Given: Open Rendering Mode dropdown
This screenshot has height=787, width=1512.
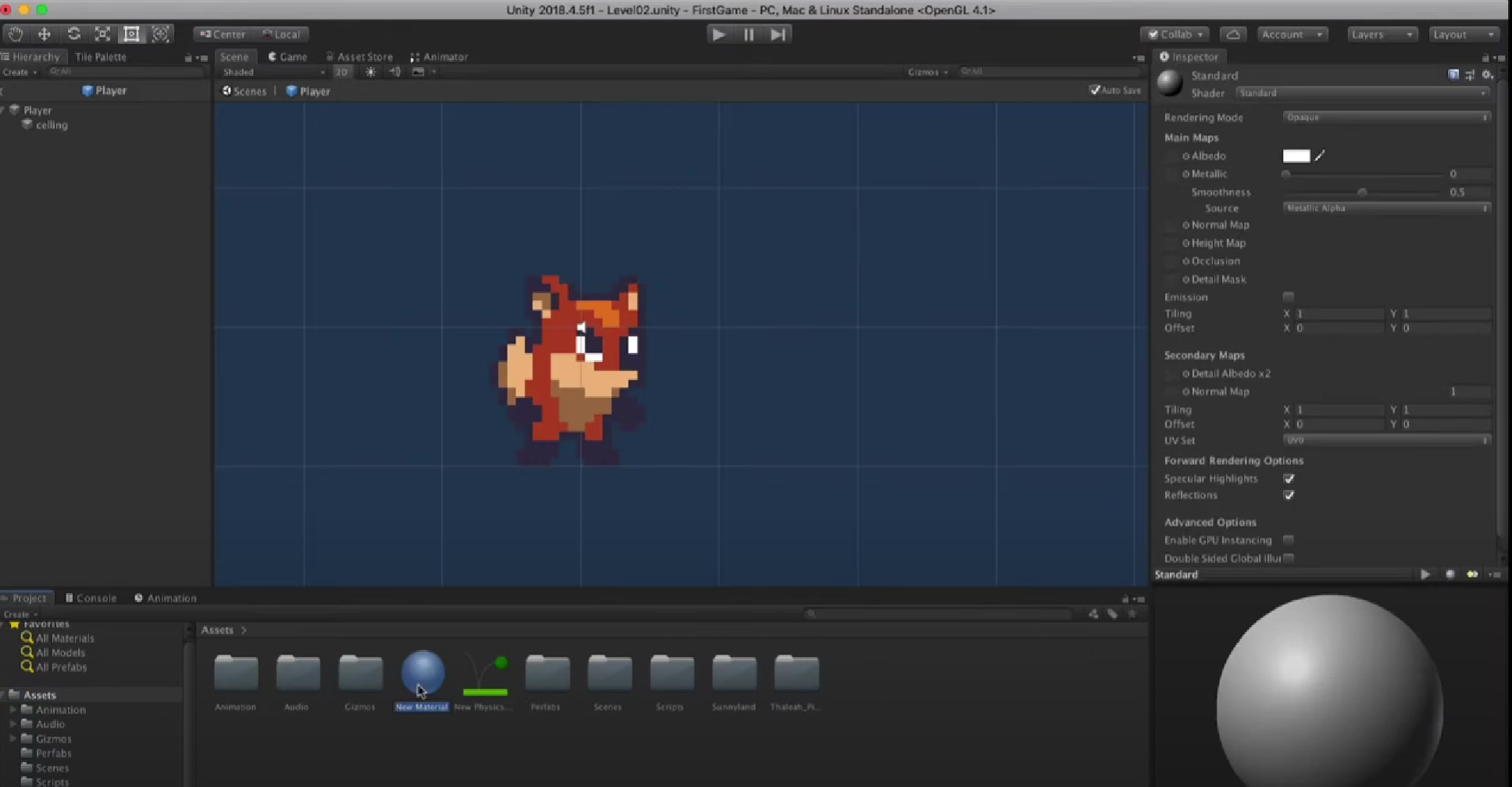Looking at the screenshot, I should (1386, 117).
